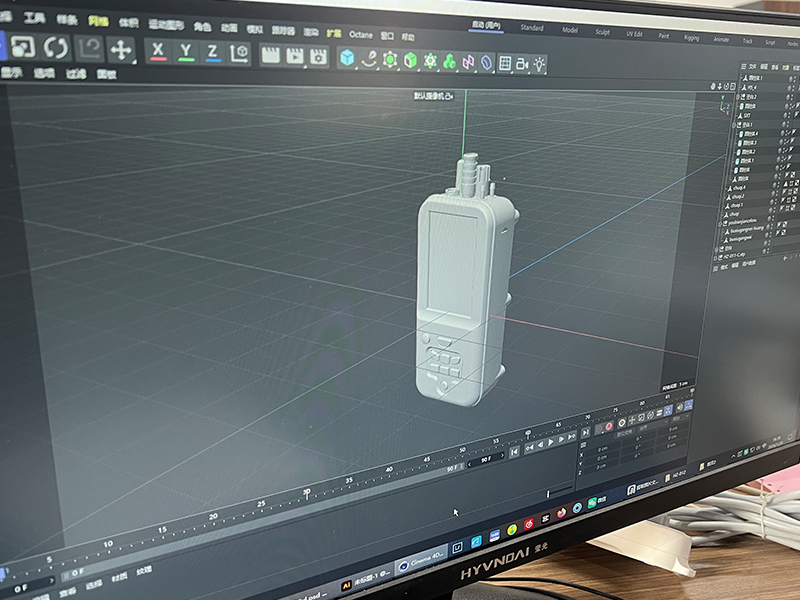800x600 pixels.
Task: Click the 90 F end frame field
Action: [x=487, y=459]
